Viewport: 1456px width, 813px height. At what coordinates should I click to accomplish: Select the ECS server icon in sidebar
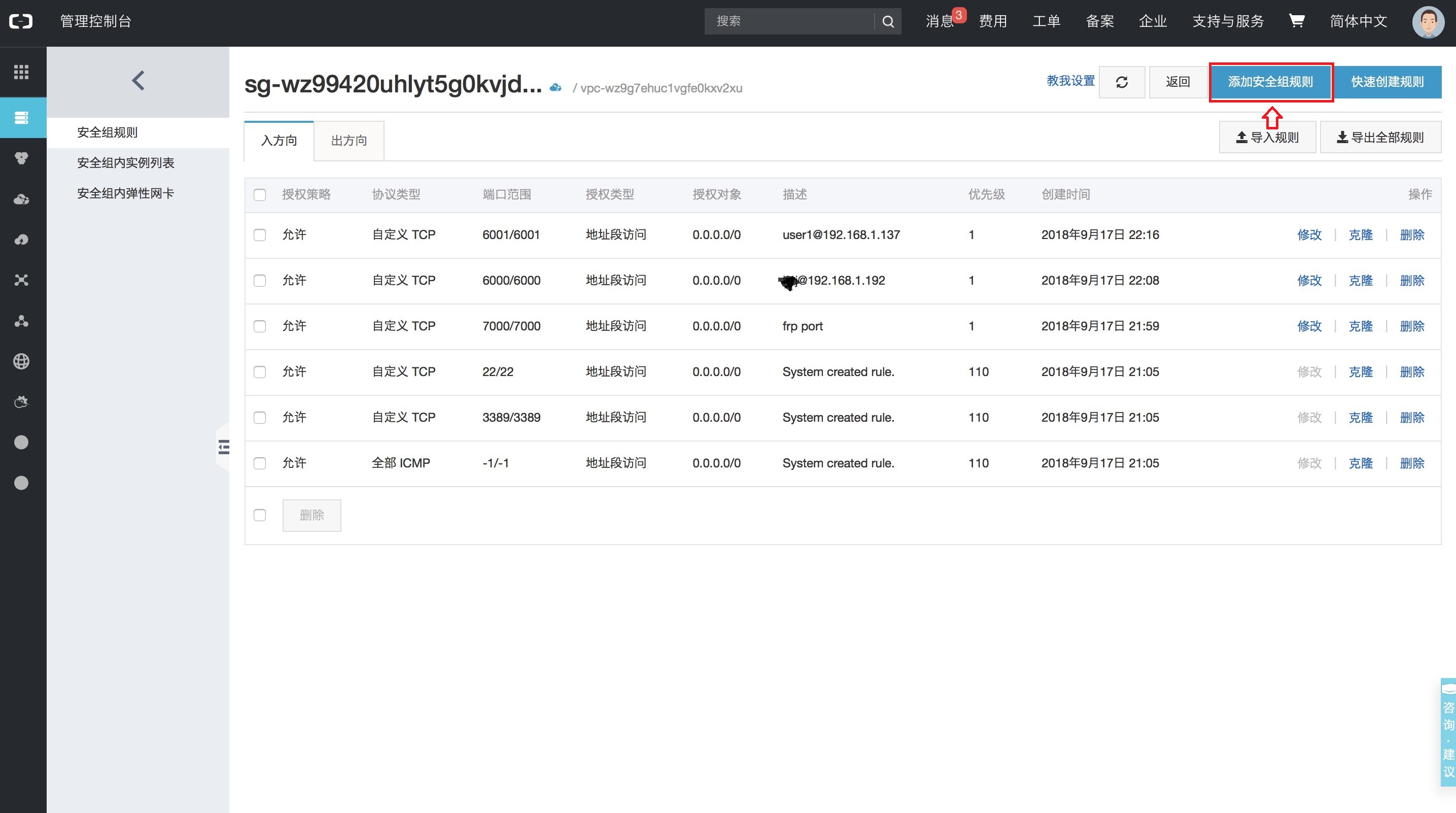[x=21, y=118]
